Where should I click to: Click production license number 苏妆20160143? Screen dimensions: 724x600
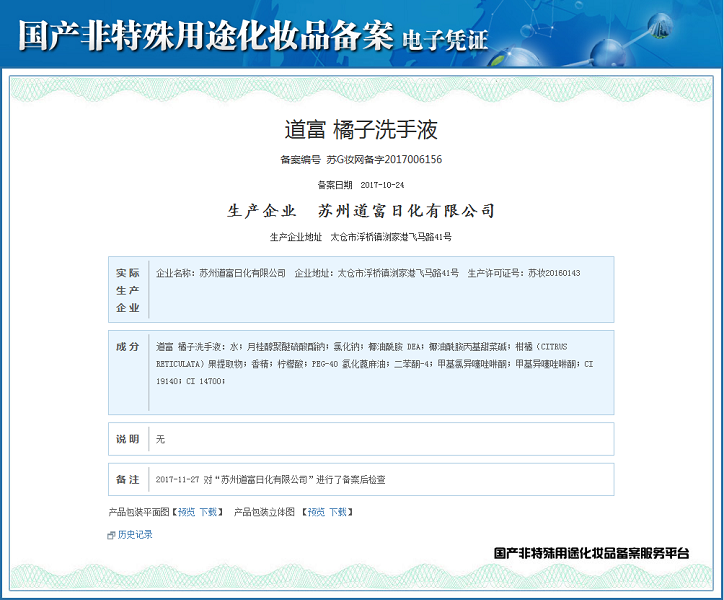(554, 273)
